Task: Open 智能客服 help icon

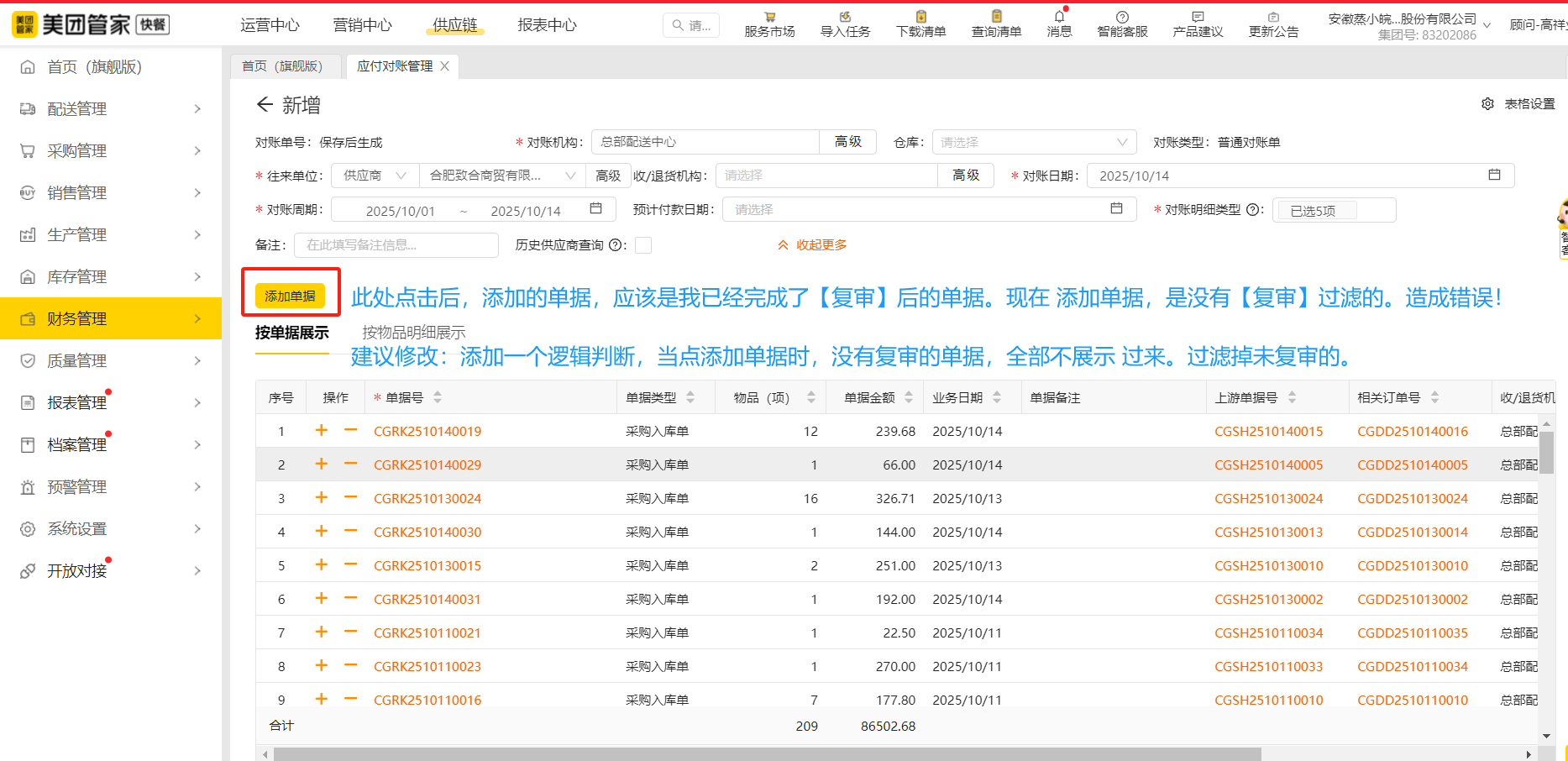Action: tap(1122, 17)
